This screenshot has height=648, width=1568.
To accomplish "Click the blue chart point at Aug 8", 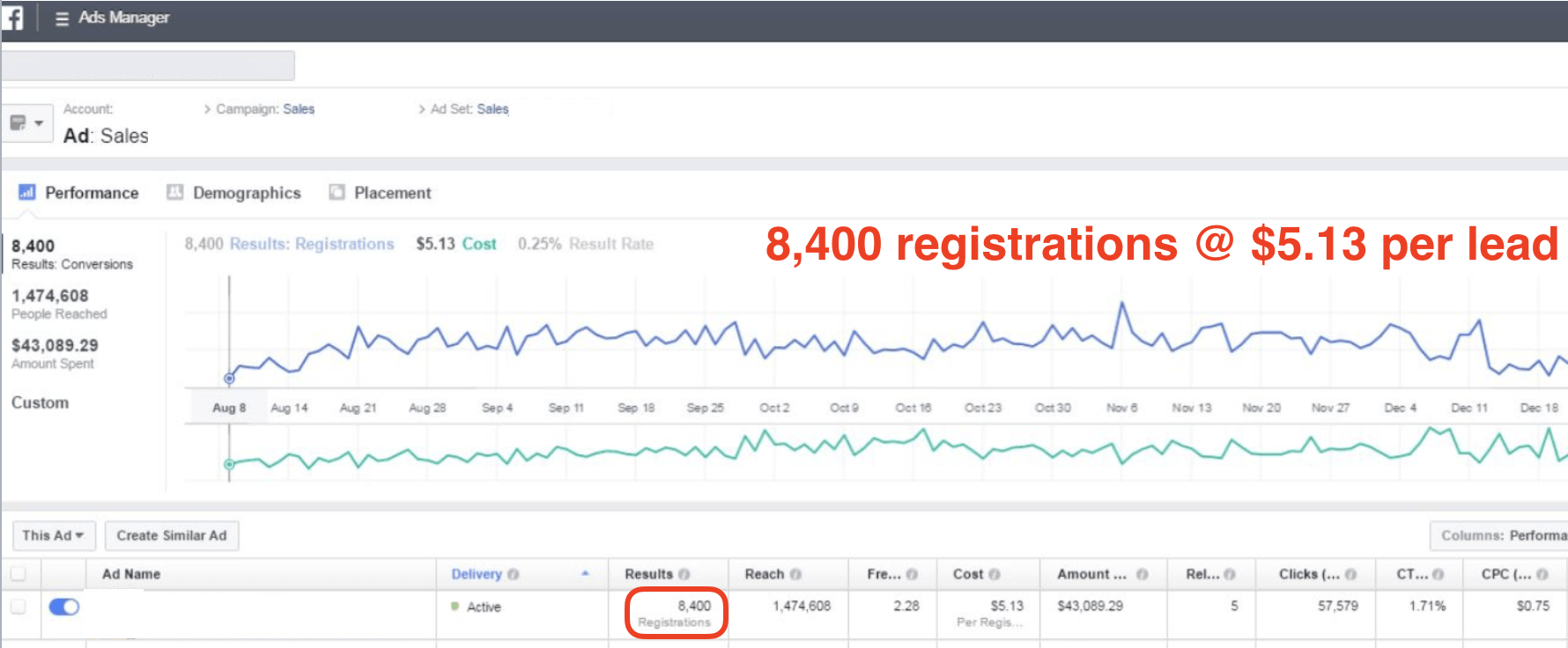I will pyautogui.click(x=229, y=379).
